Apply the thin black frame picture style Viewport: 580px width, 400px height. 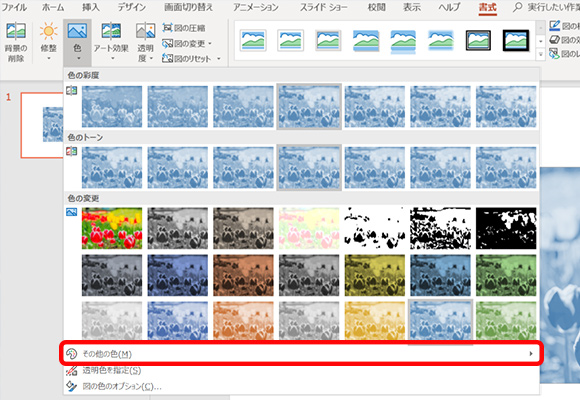pos(478,40)
